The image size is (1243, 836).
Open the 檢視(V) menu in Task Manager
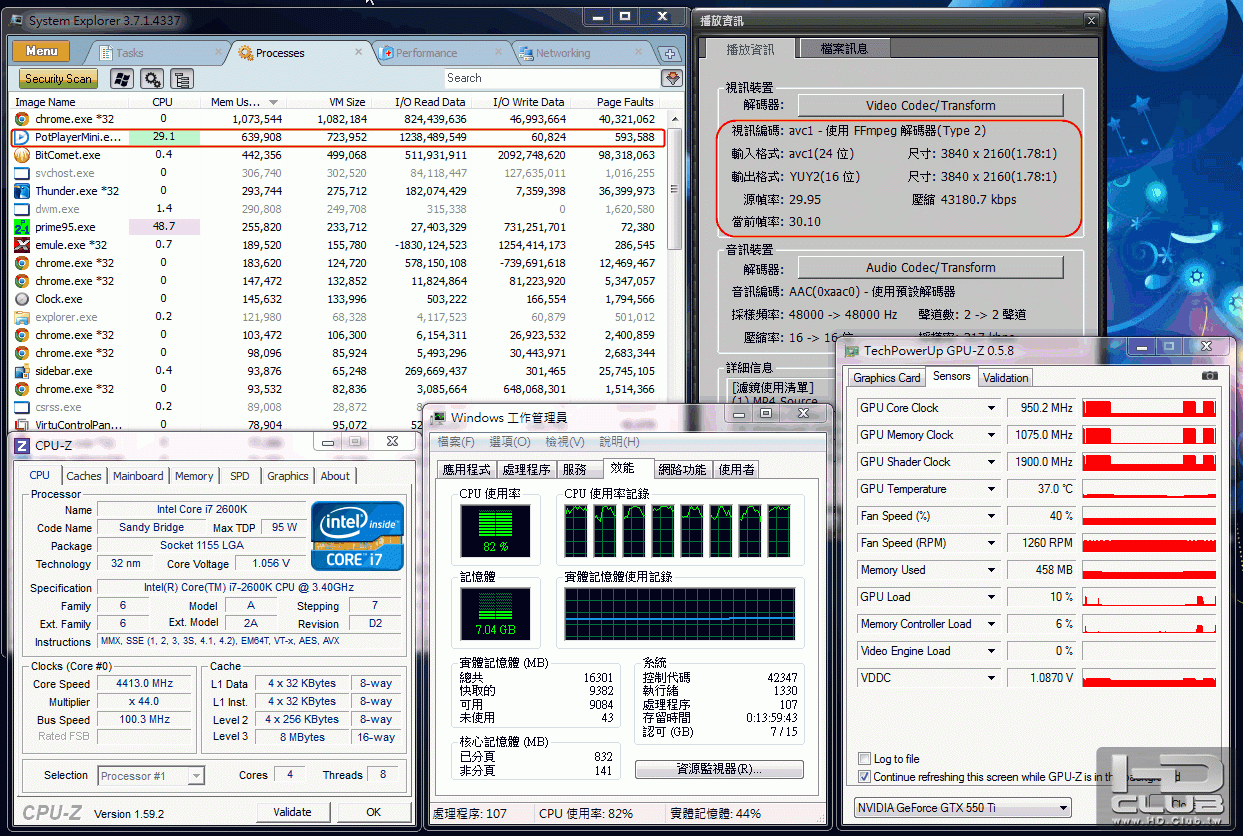[x=564, y=442]
